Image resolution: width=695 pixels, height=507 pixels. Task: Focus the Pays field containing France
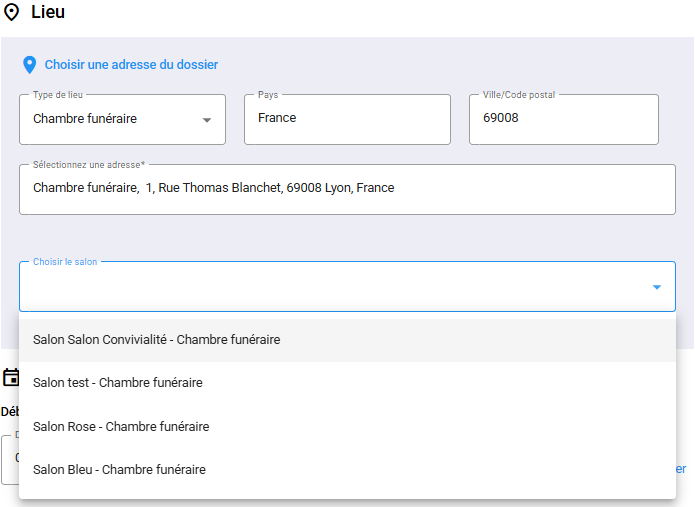346,119
